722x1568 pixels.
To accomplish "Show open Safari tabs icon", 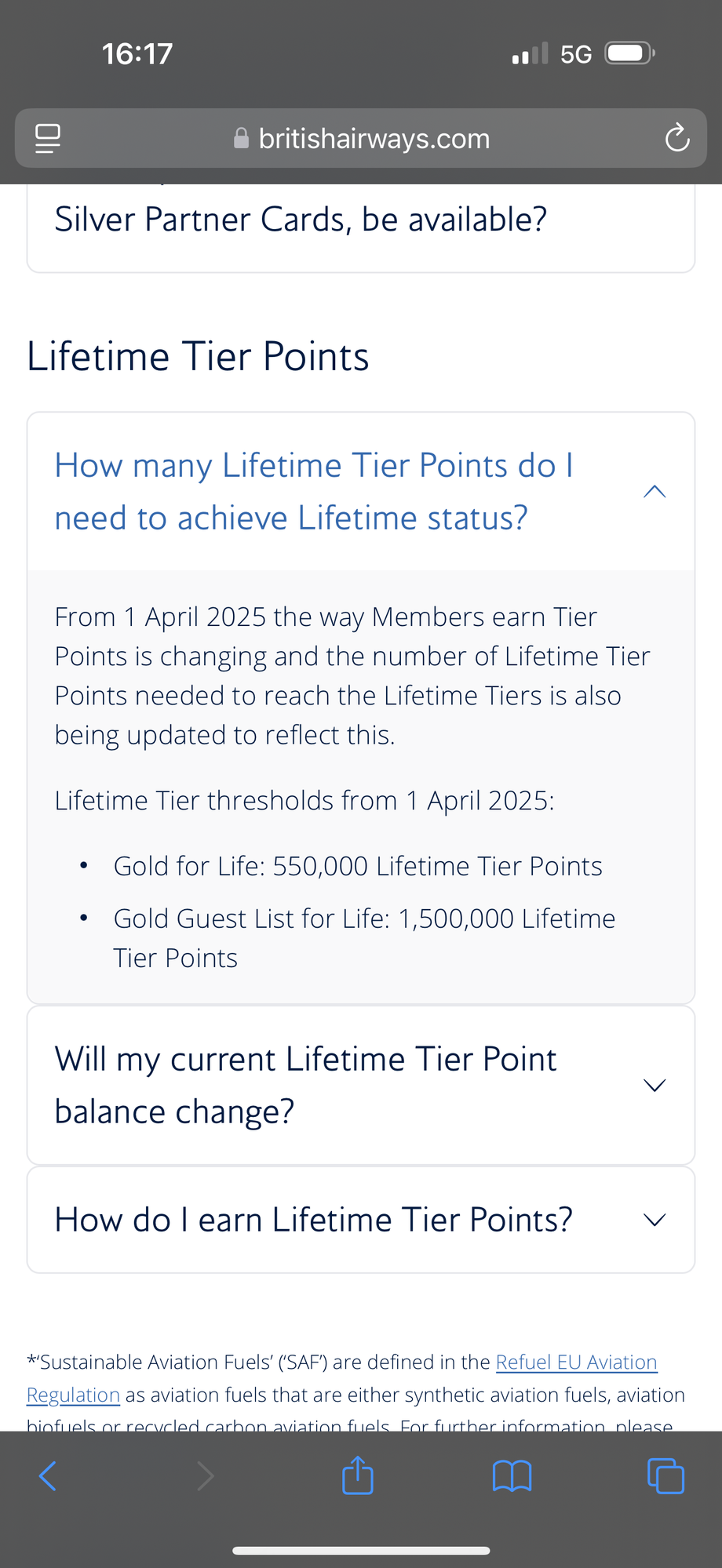I will pos(665,1476).
